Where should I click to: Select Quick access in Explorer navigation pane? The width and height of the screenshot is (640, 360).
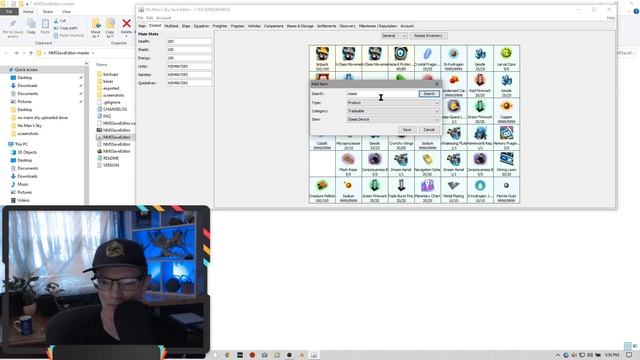tap(26, 70)
